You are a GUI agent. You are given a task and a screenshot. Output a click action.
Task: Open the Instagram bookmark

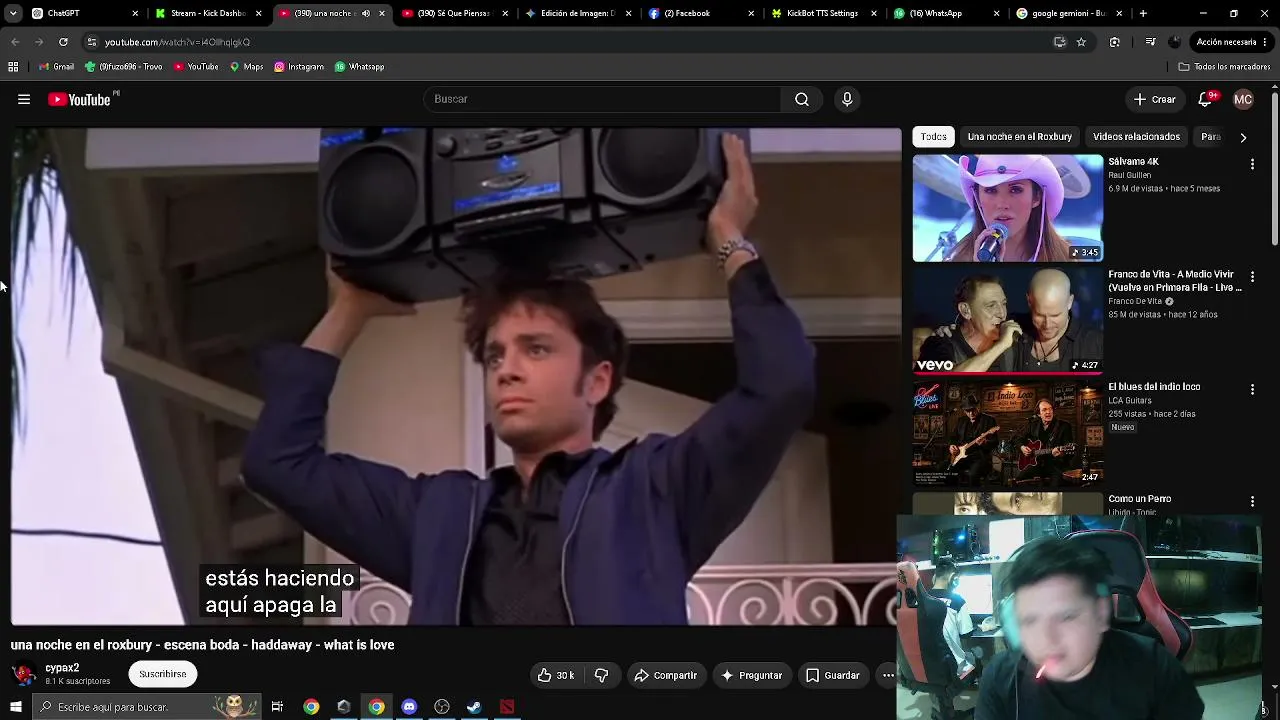(x=299, y=67)
